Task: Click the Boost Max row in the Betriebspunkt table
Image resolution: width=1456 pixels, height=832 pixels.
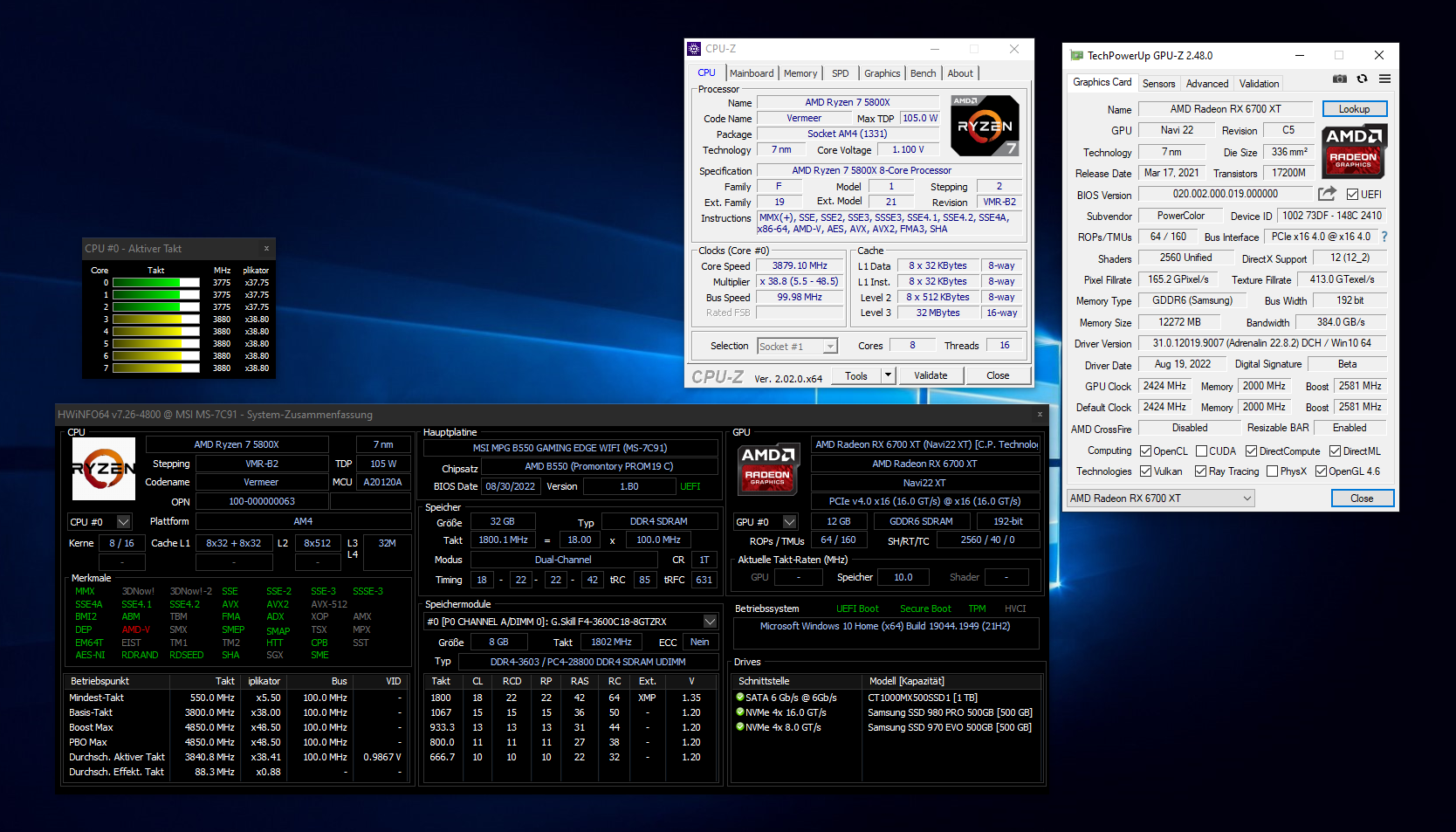Action: click(236, 727)
